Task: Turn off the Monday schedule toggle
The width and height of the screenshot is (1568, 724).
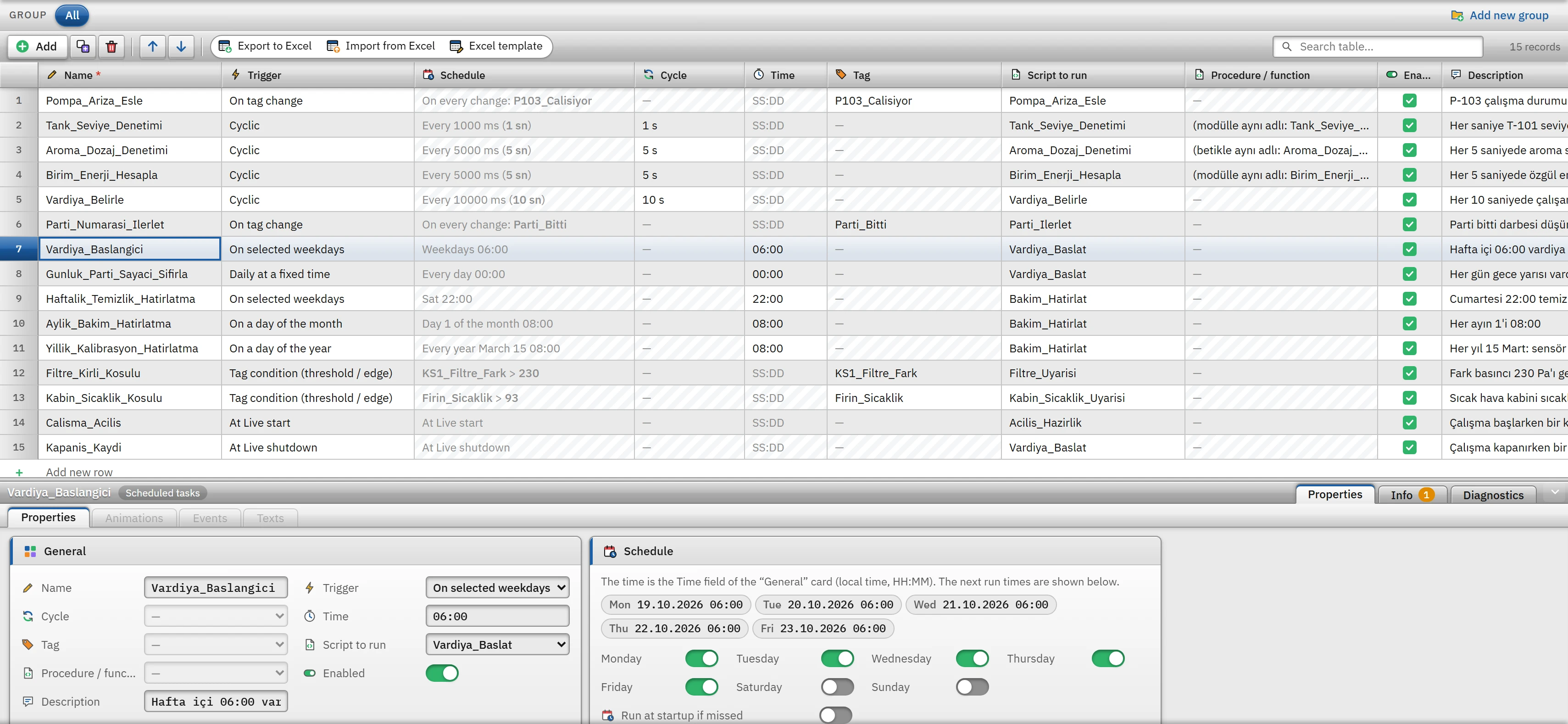Action: (702, 659)
